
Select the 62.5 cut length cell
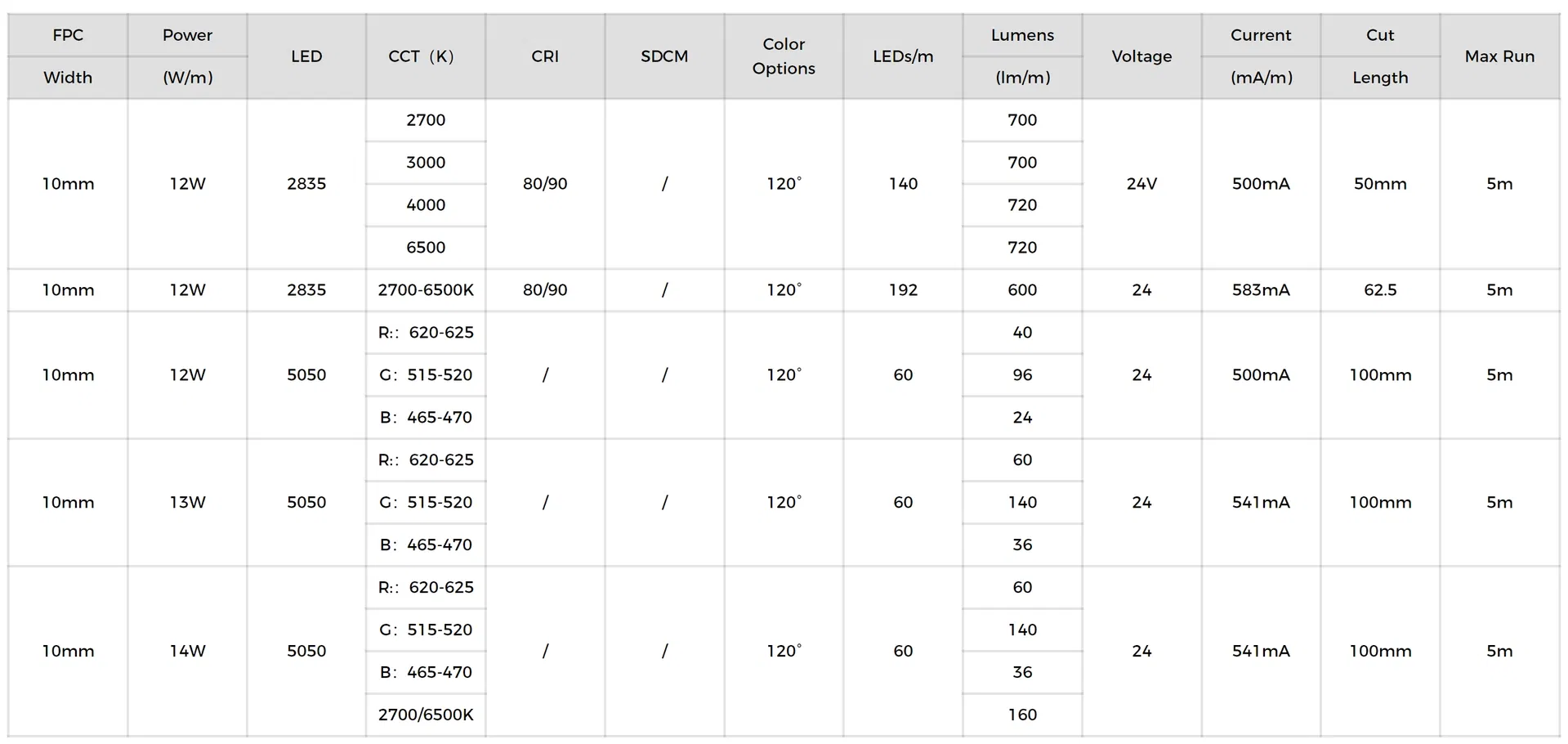pyautogui.click(x=1380, y=290)
